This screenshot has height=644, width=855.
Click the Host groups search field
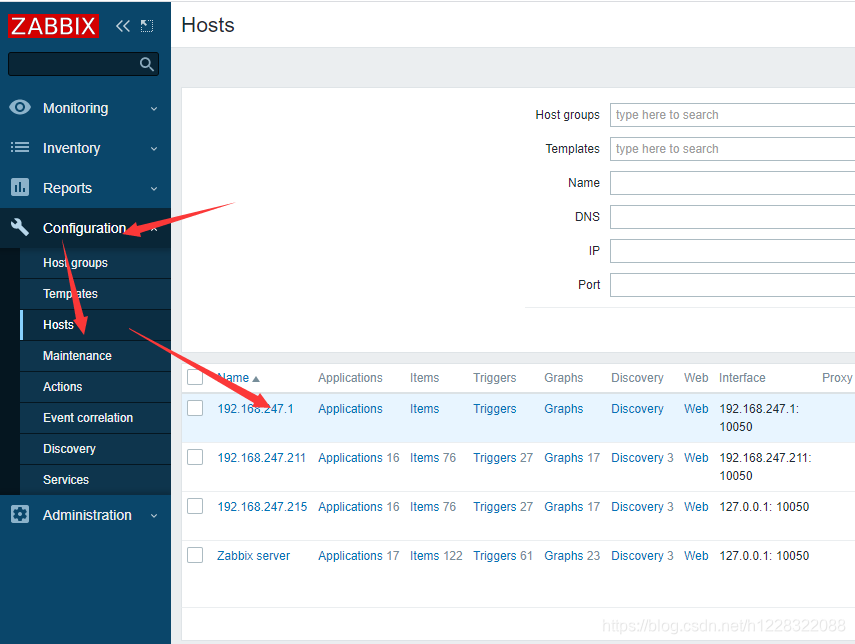(x=732, y=115)
